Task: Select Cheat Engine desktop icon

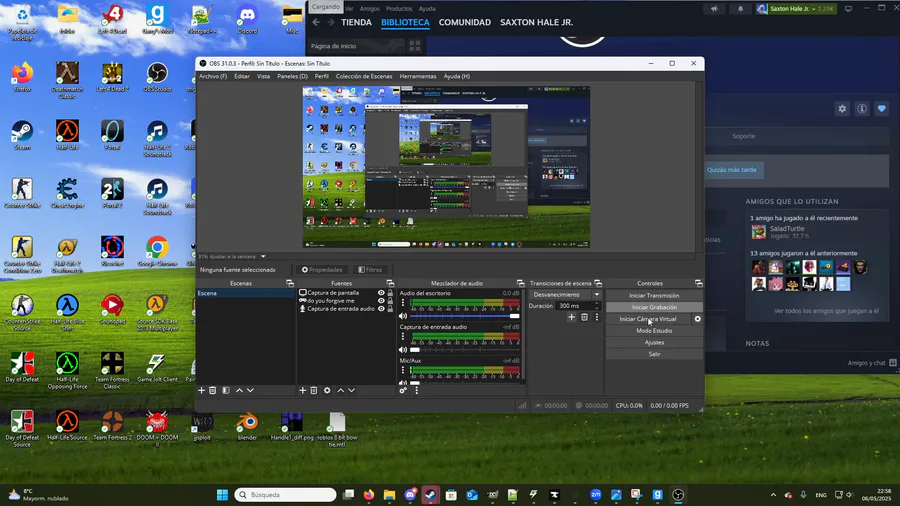Action: 67,193
